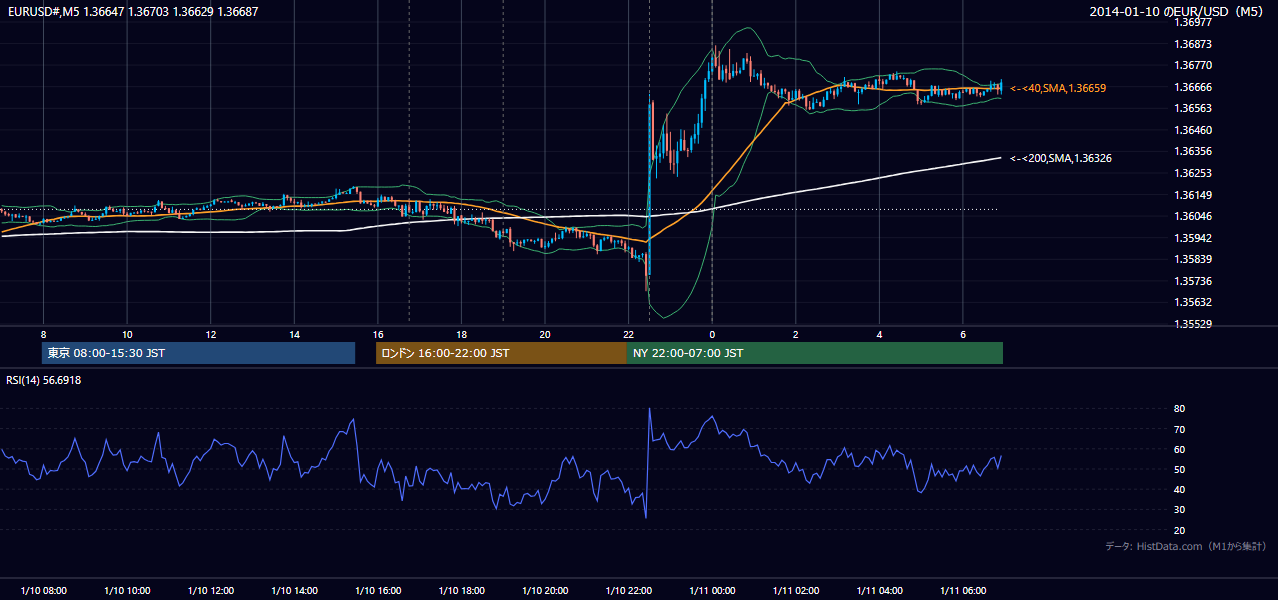Image resolution: width=1278 pixels, height=600 pixels.
Task: Select the Tokyo 08:00-15:30 JST session bar
Action: (198, 353)
